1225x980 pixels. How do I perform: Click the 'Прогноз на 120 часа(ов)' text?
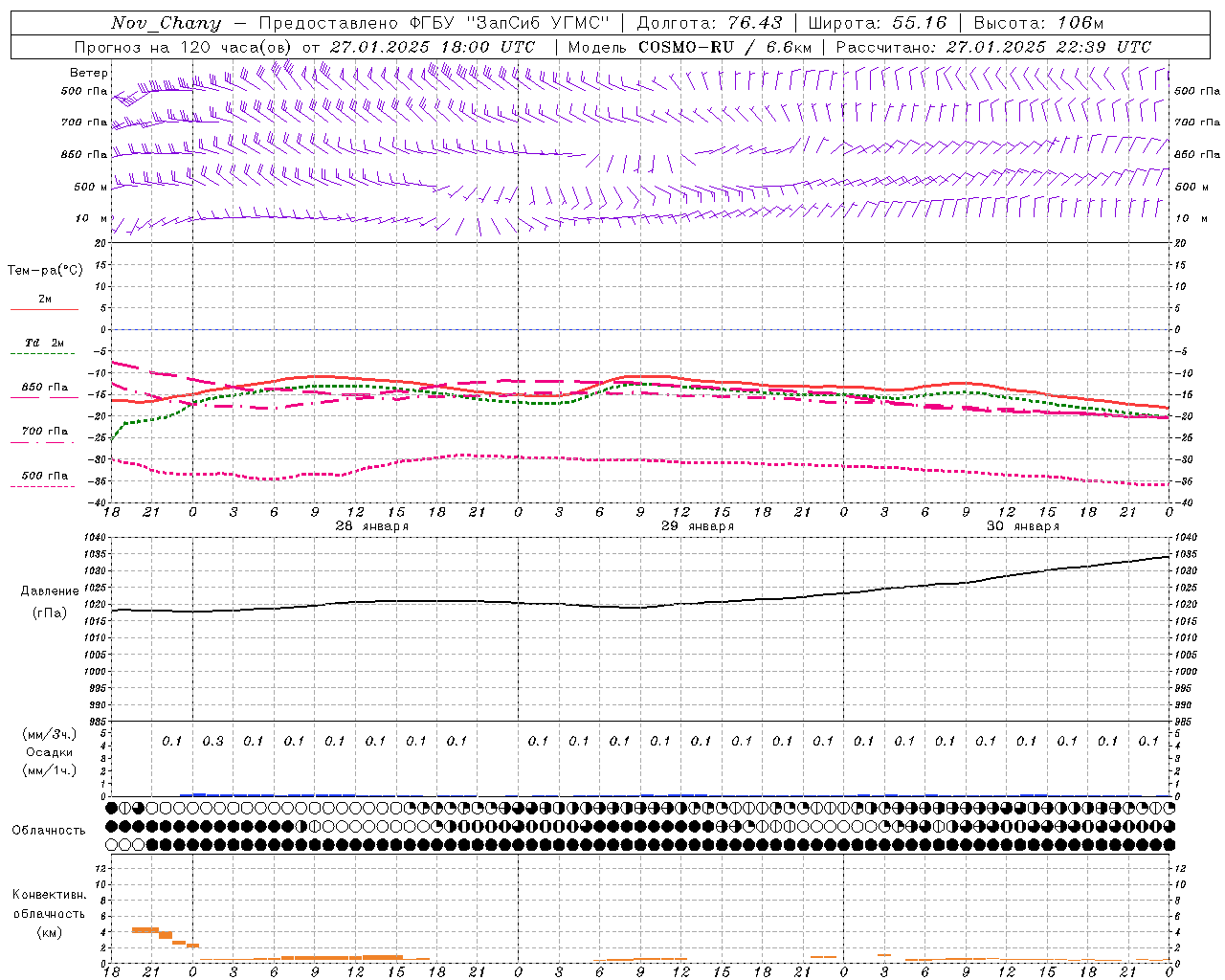(184, 47)
